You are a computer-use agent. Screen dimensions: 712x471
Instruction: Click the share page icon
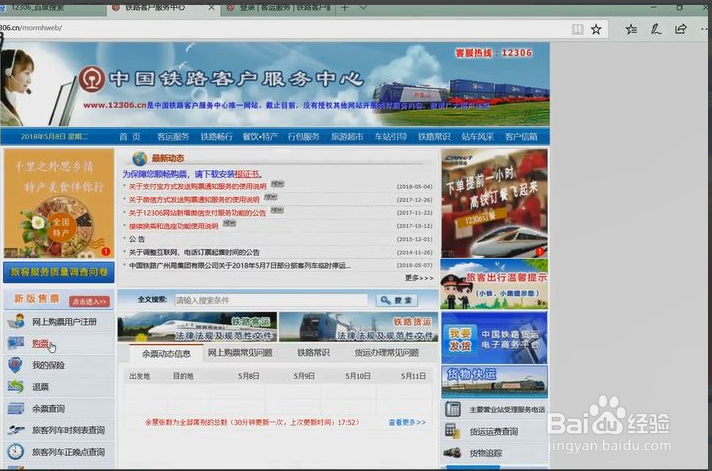coord(680,30)
